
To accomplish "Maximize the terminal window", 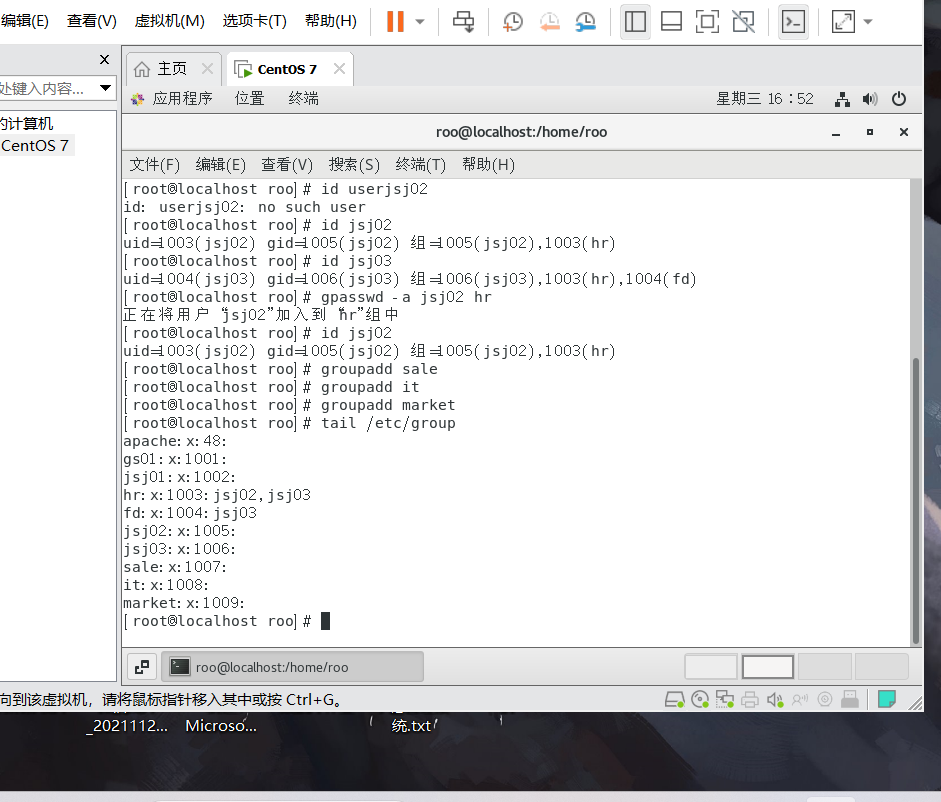I will click(870, 132).
